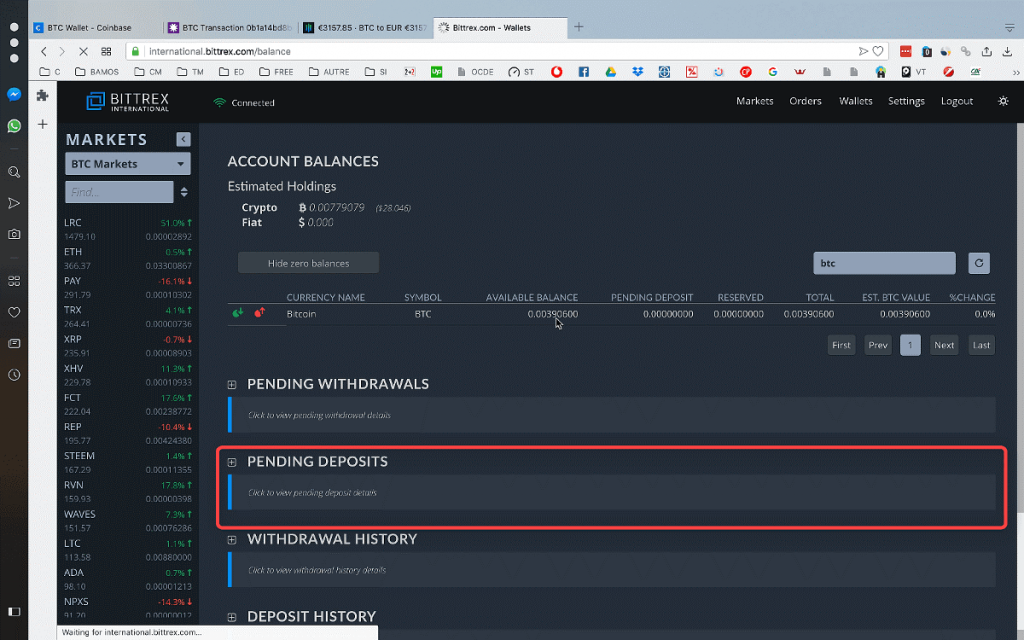Open the Markets menu in the Bittrex header
This screenshot has width=1024, height=640.
coord(754,101)
